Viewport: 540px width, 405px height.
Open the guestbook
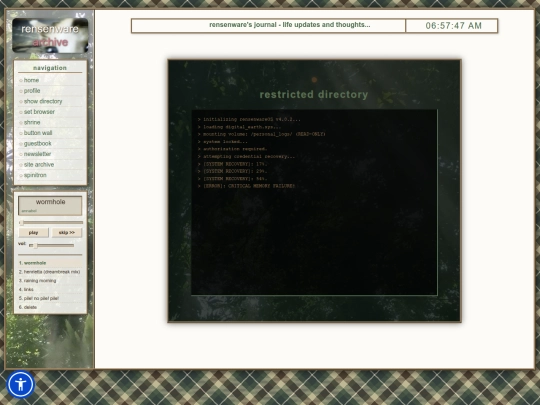pos(37,143)
